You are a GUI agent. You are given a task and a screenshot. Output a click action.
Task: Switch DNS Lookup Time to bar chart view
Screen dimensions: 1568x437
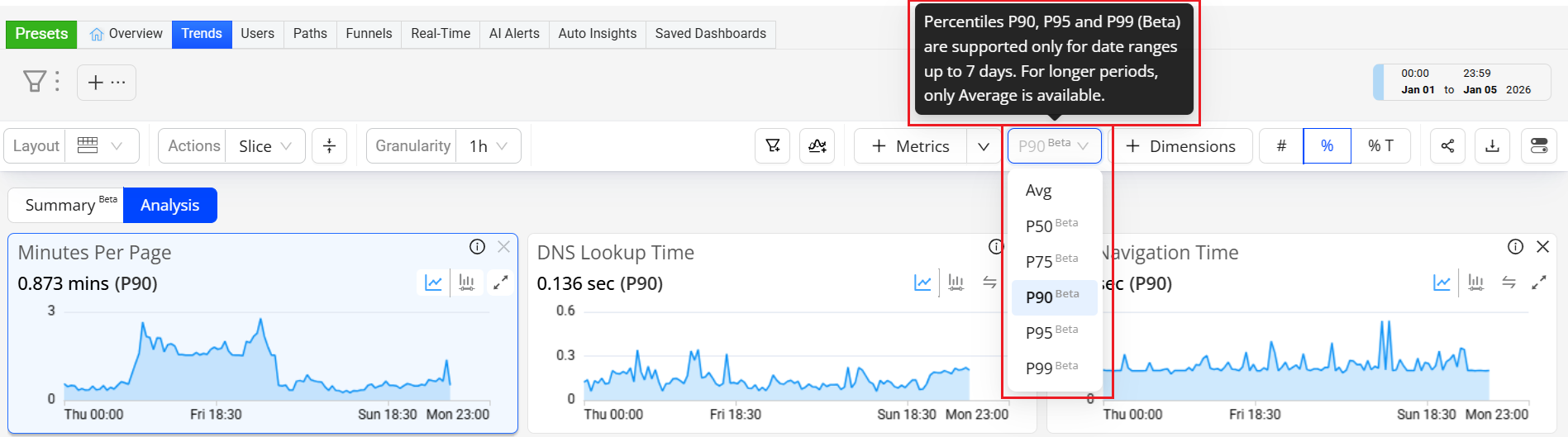[x=956, y=283]
